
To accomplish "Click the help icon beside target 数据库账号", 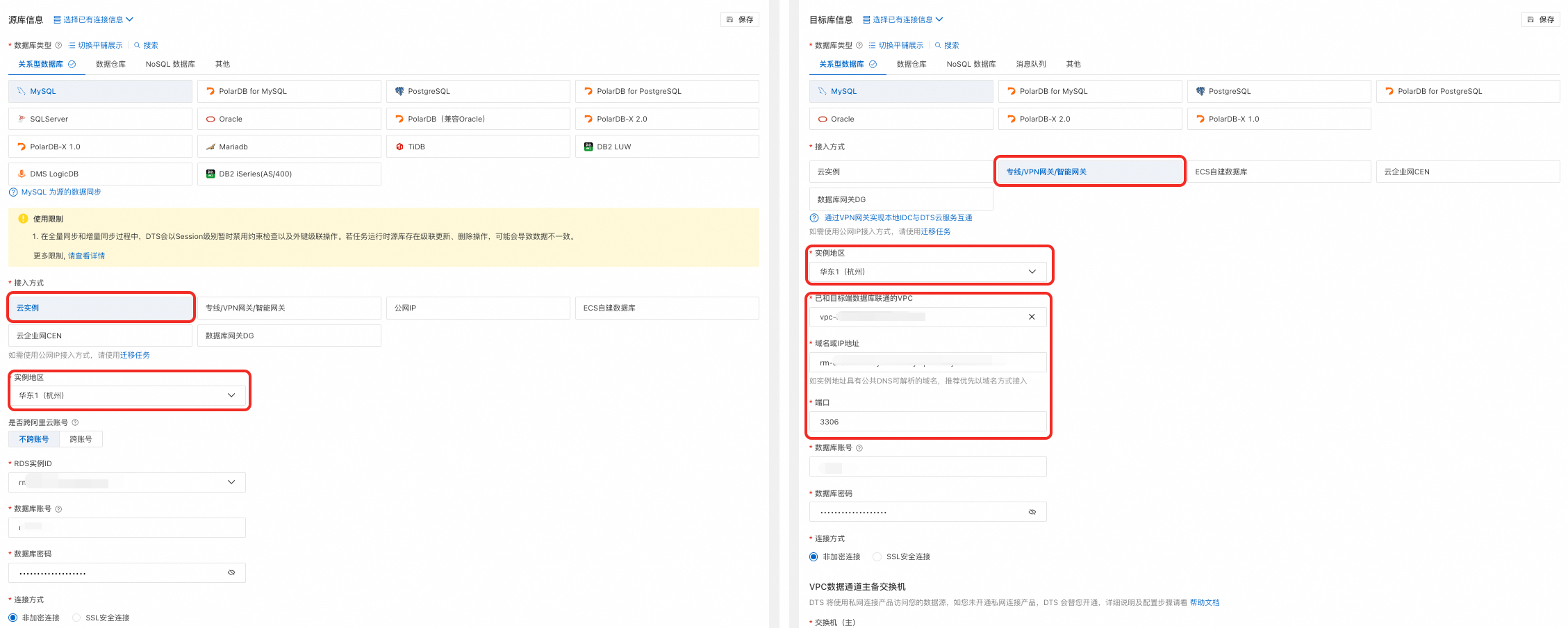I will pyautogui.click(x=859, y=448).
